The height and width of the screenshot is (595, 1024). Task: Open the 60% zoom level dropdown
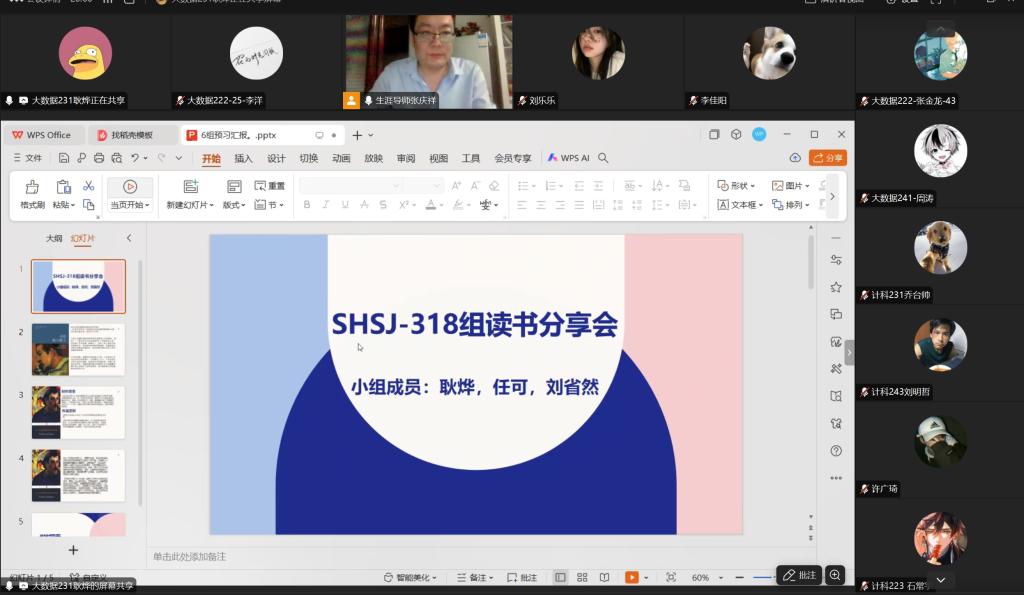(705, 578)
